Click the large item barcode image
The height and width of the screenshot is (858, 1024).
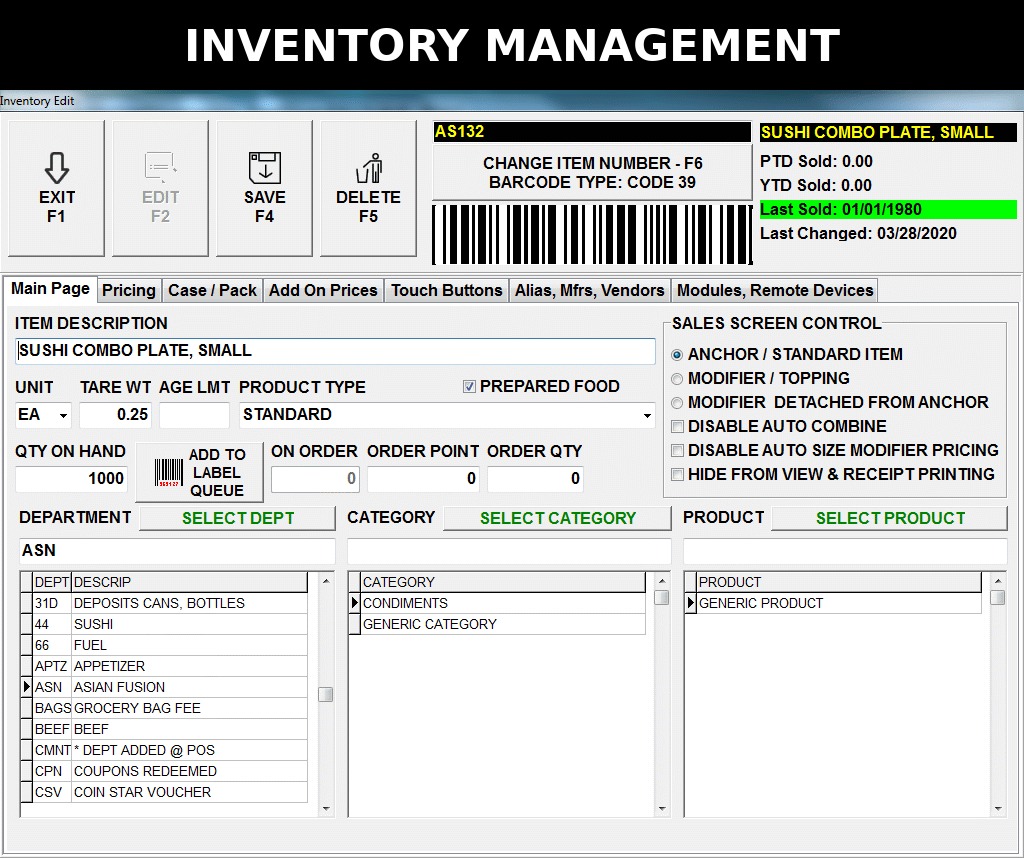[592, 234]
